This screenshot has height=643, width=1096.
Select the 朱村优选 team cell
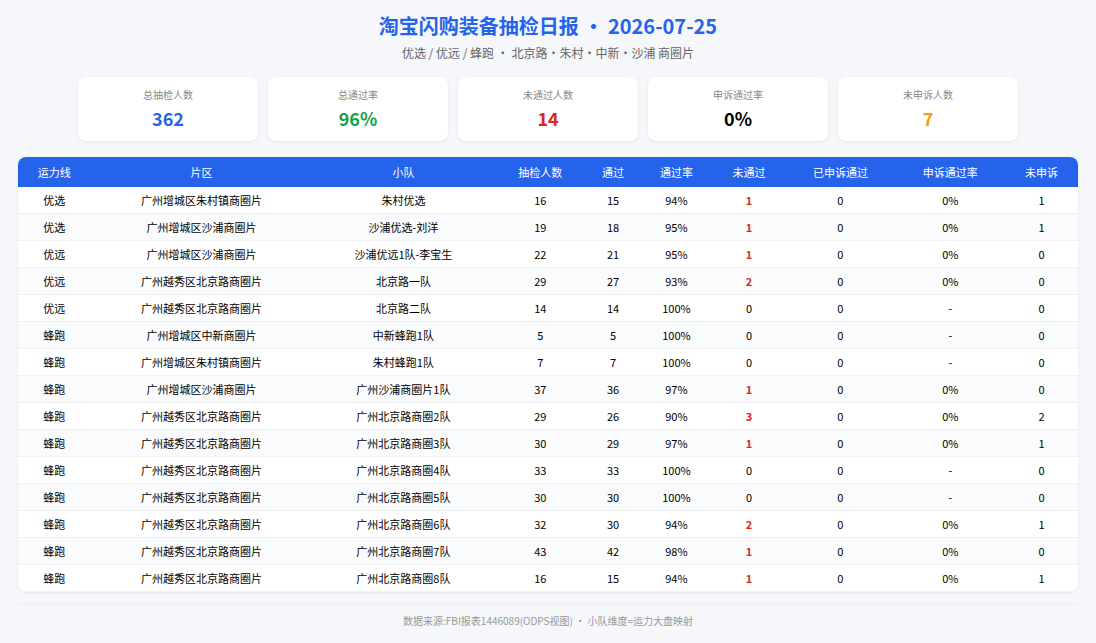[403, 201]
